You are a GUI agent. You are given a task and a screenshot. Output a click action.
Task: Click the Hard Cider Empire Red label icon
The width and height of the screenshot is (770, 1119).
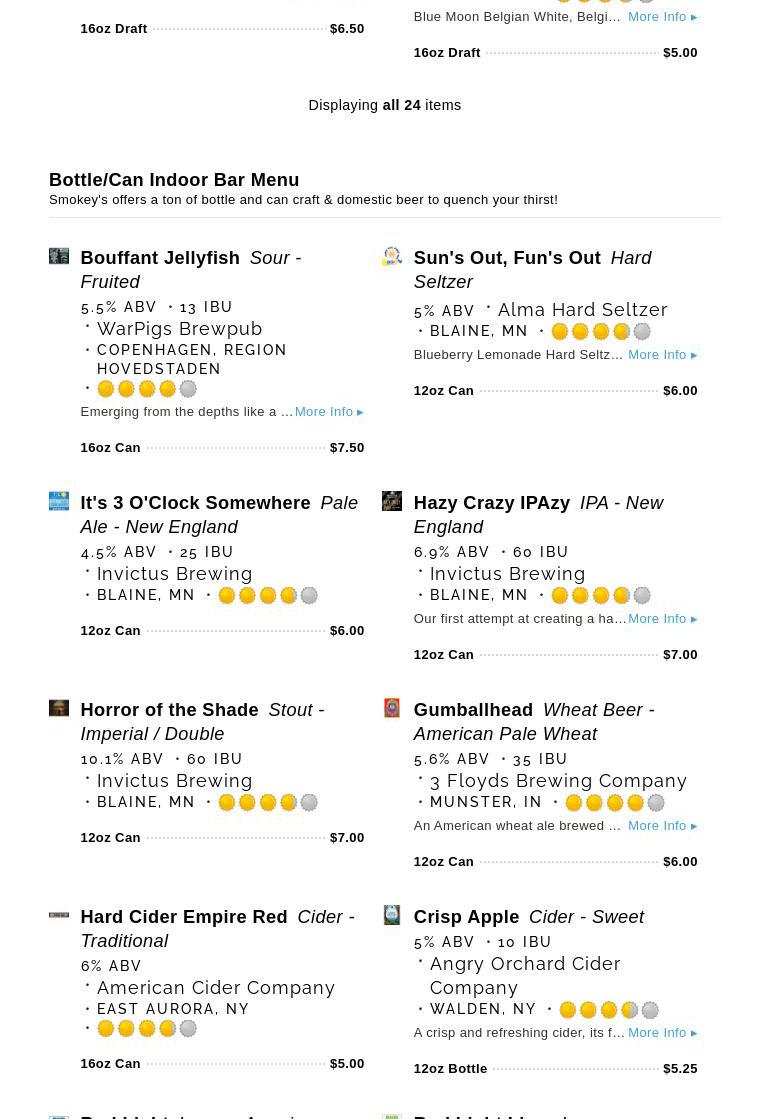59,915
